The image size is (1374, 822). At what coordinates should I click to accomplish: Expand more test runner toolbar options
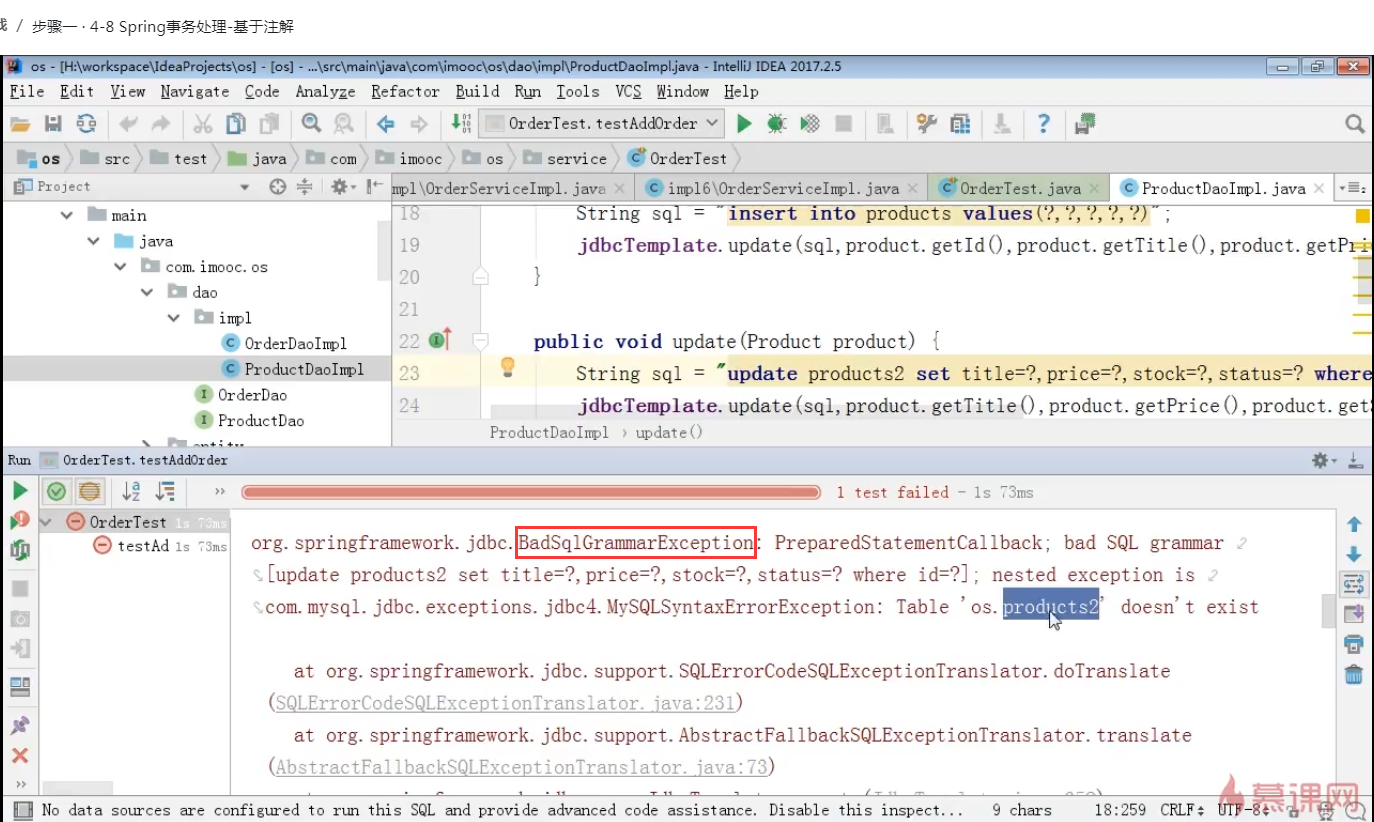pos(220,491)
